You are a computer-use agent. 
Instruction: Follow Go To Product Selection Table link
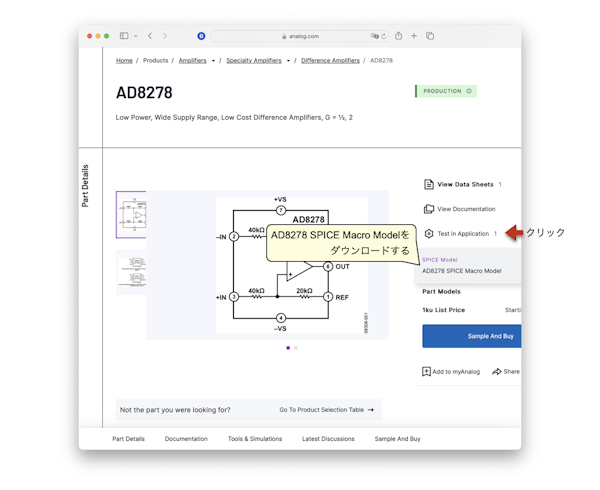point(326,410)
